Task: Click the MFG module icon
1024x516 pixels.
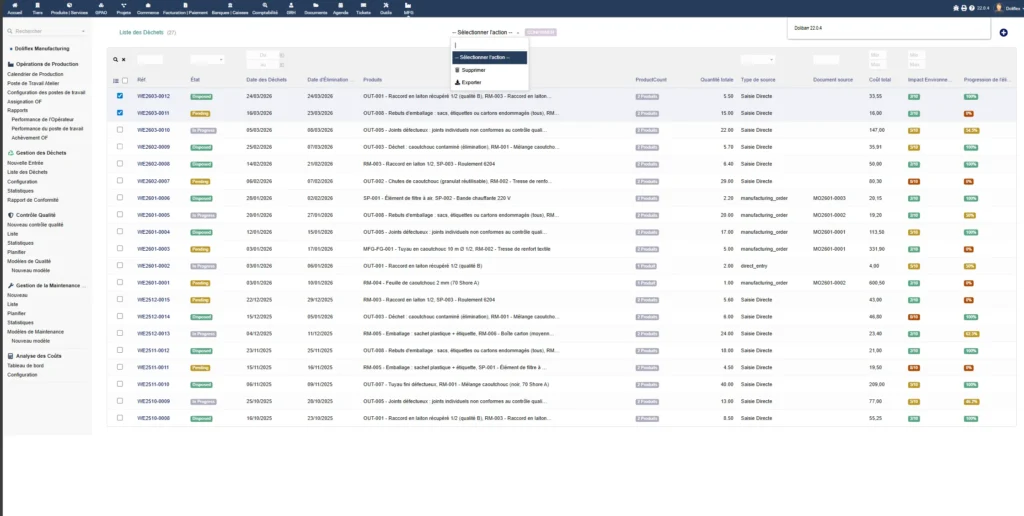Action: pyautogui.click(x=408, y=9)
